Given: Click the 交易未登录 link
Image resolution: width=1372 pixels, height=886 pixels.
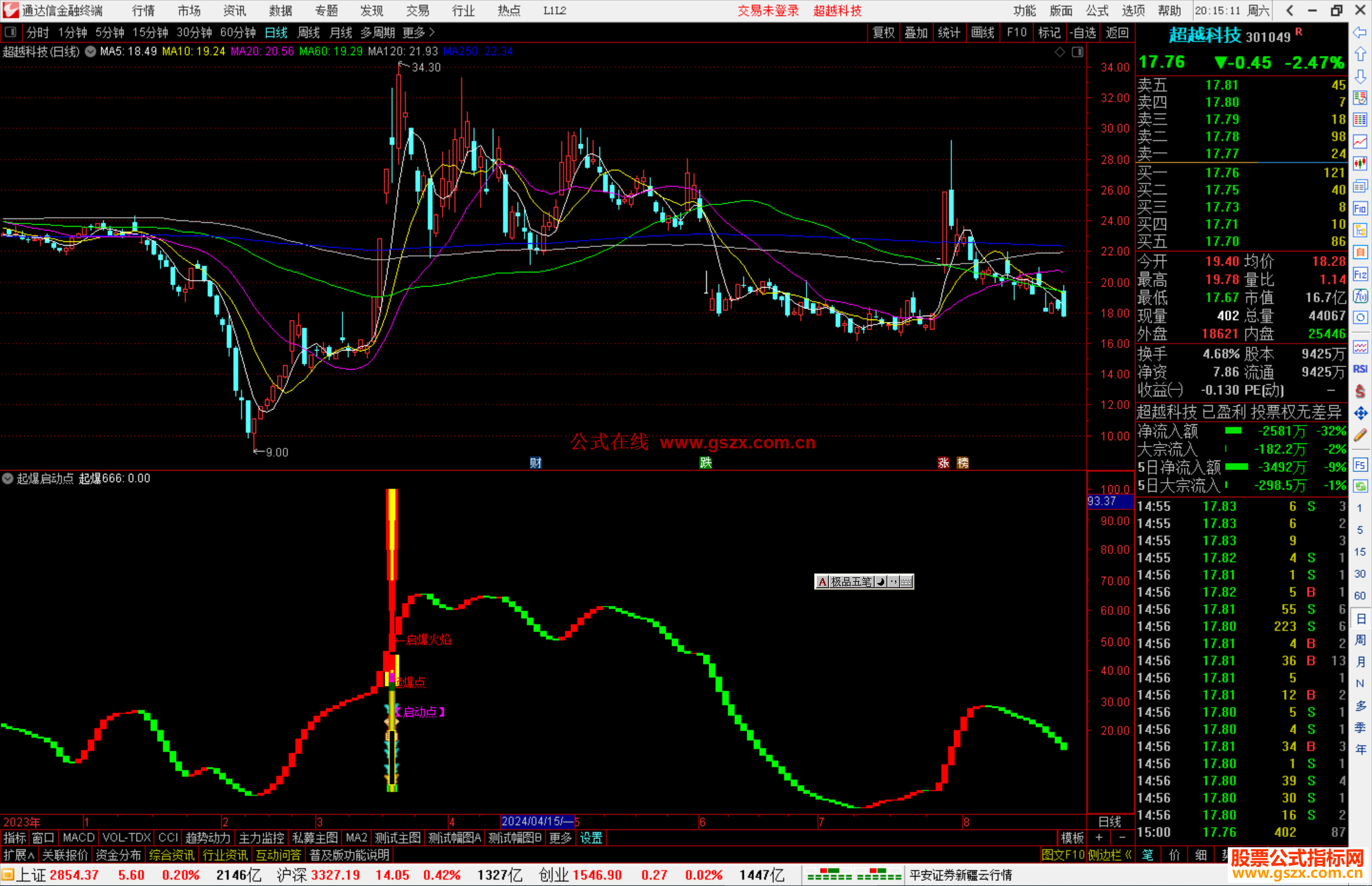Looking at the screenshot, I should coord(768,11).
